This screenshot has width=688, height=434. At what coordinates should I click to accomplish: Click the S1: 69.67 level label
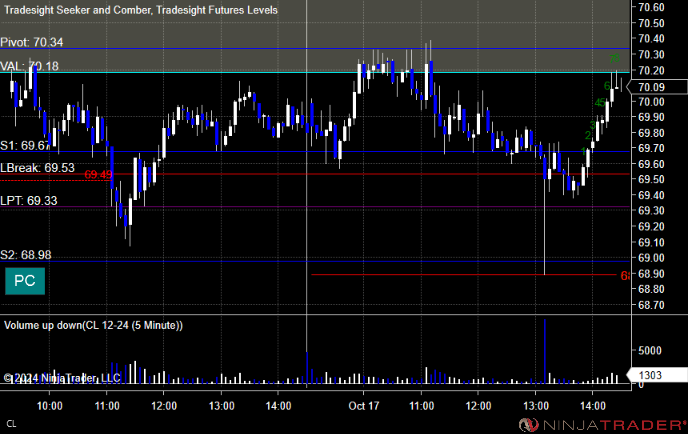tap(25, 146)
